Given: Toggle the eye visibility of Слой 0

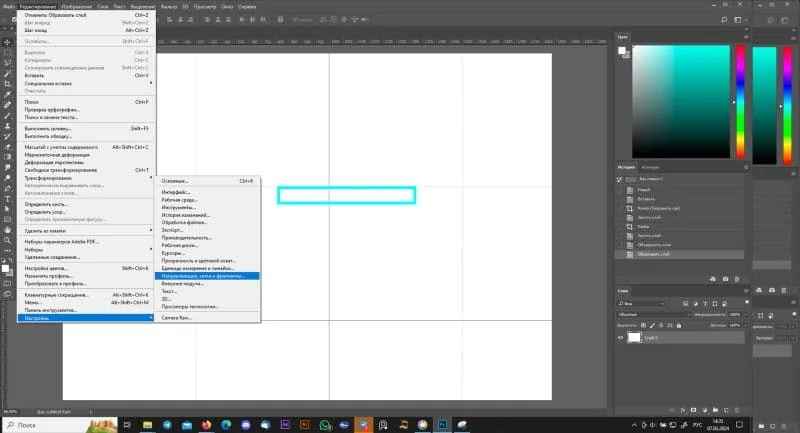Looking at the screenshot, I should 621,338.
